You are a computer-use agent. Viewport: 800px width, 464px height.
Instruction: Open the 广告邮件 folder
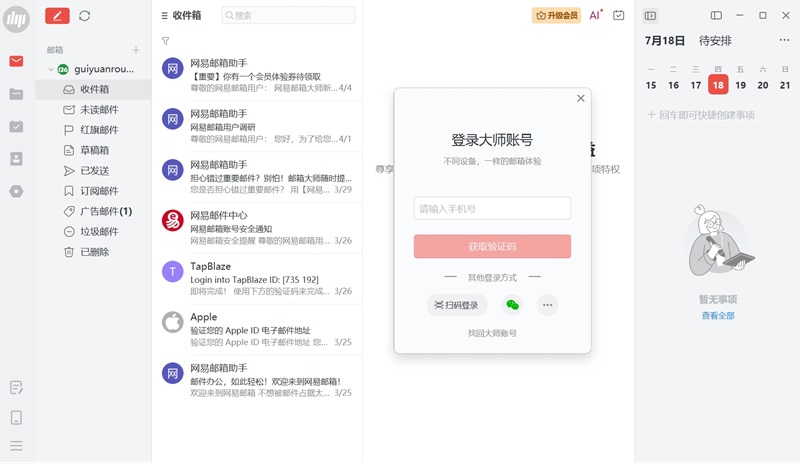105,211
